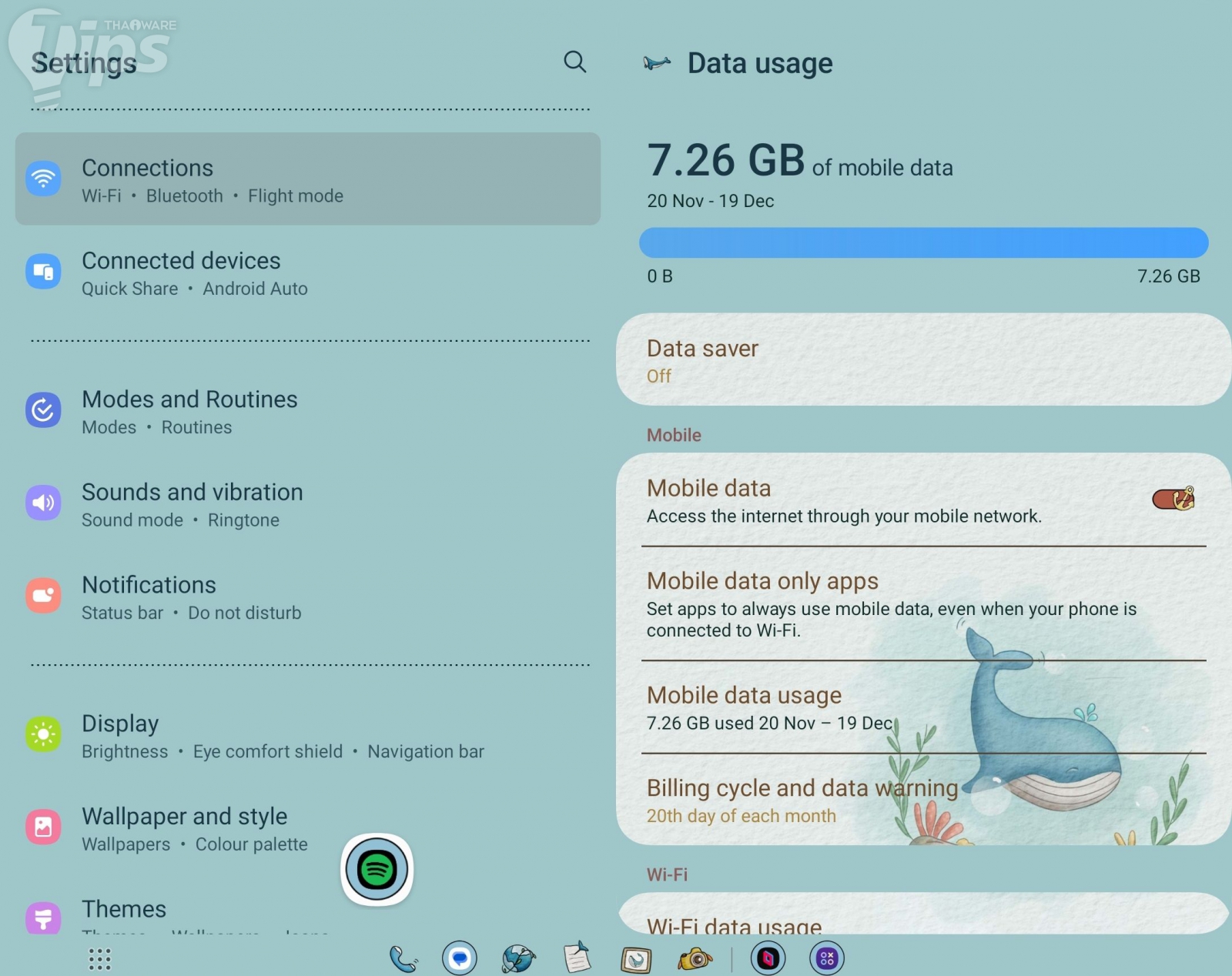Viewport: 1232px width, 976px height.
Task: Open the Gallery whale picture-frame icon
Action: point(636,959)
